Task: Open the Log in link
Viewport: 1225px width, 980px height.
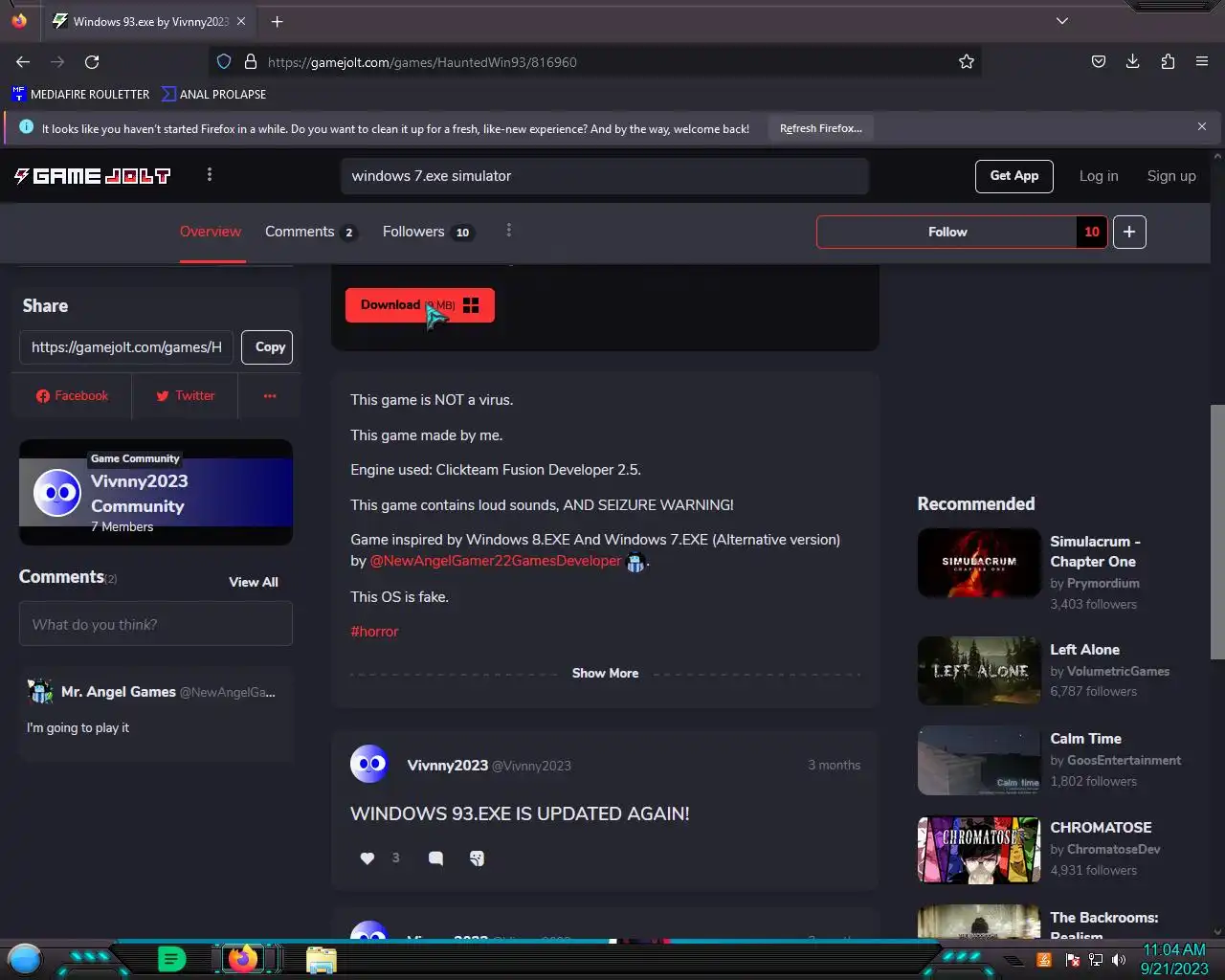Action: (x=1099, y=176)
